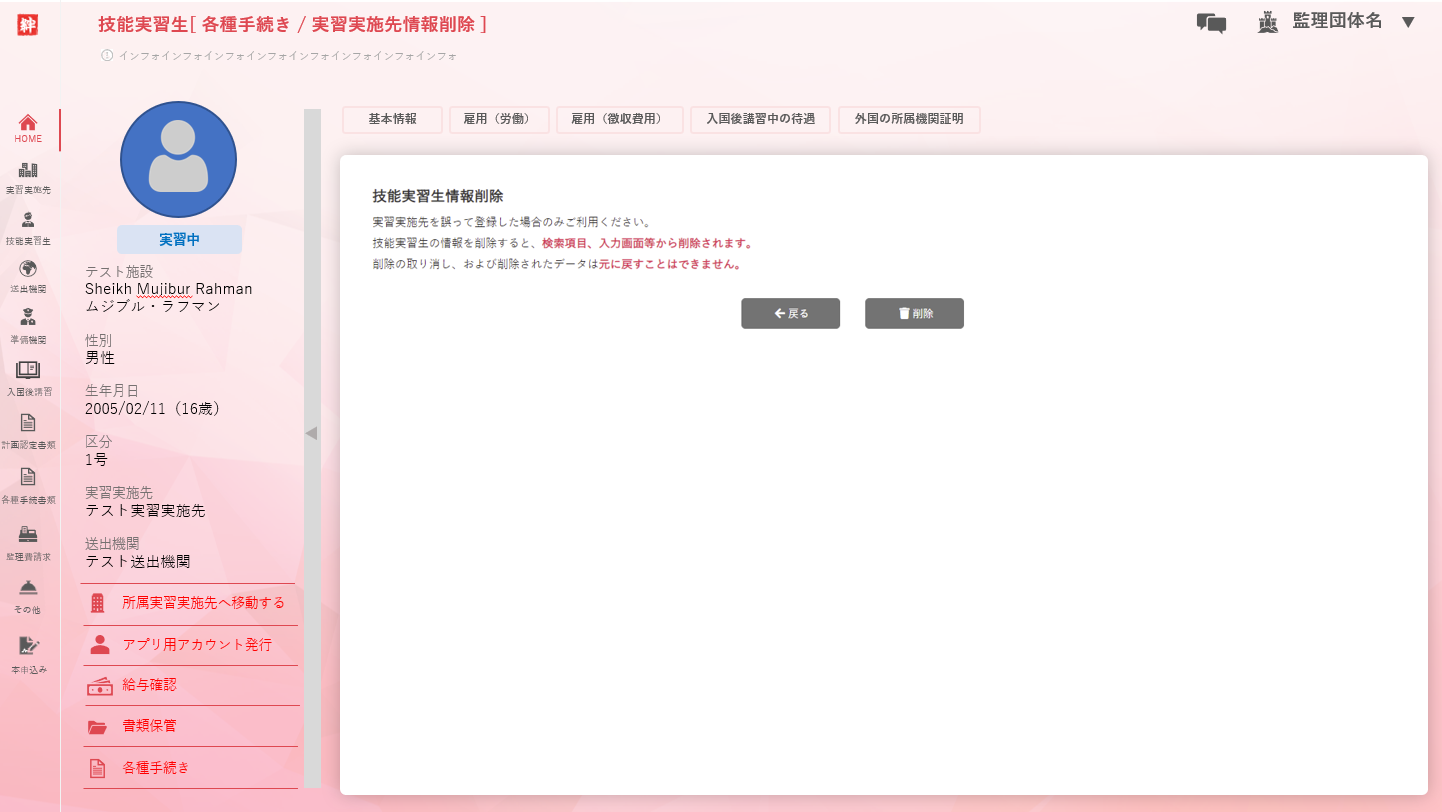Select 所属実習実施先へ移動する link
The image size is (1442, 812).
click(x=203, y=603)
